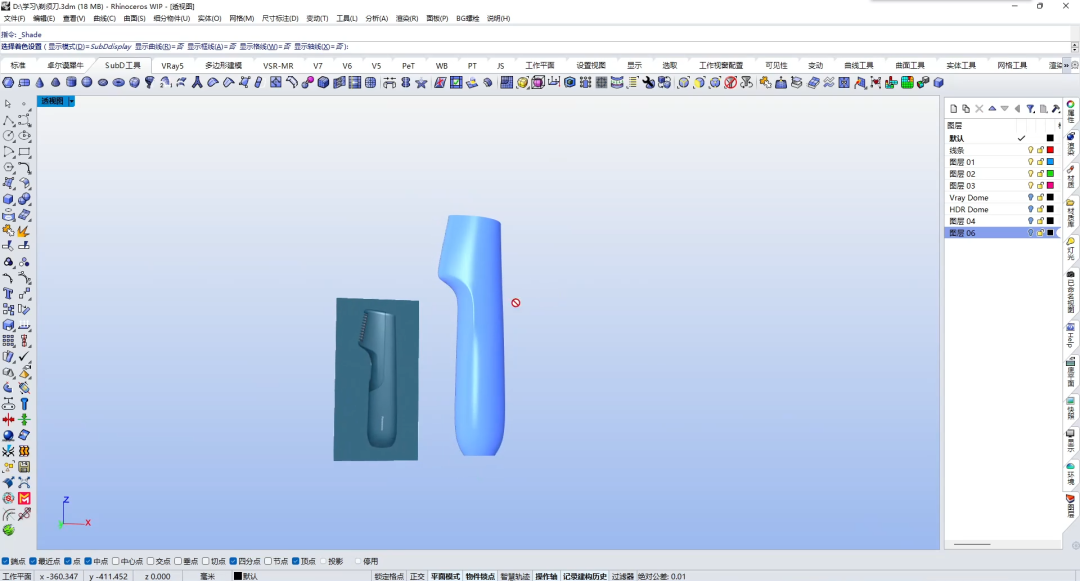Choose the SubD cylinder primitive icon

point(71,82)
